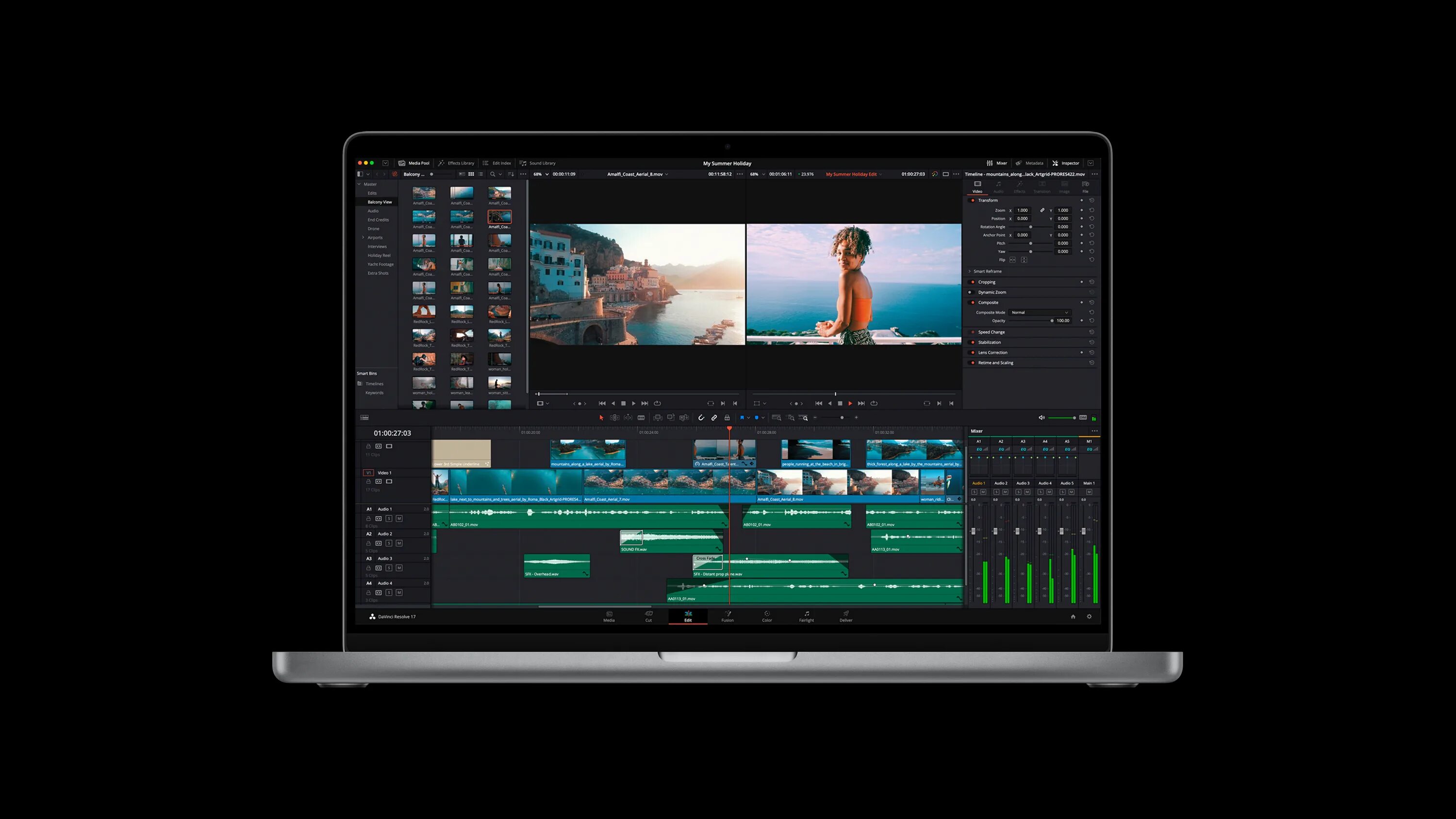The width and height of the screenshot is (1456, 819).
Task: Adjust the Opacity slider handle
Action: [x=1052, y=321]
